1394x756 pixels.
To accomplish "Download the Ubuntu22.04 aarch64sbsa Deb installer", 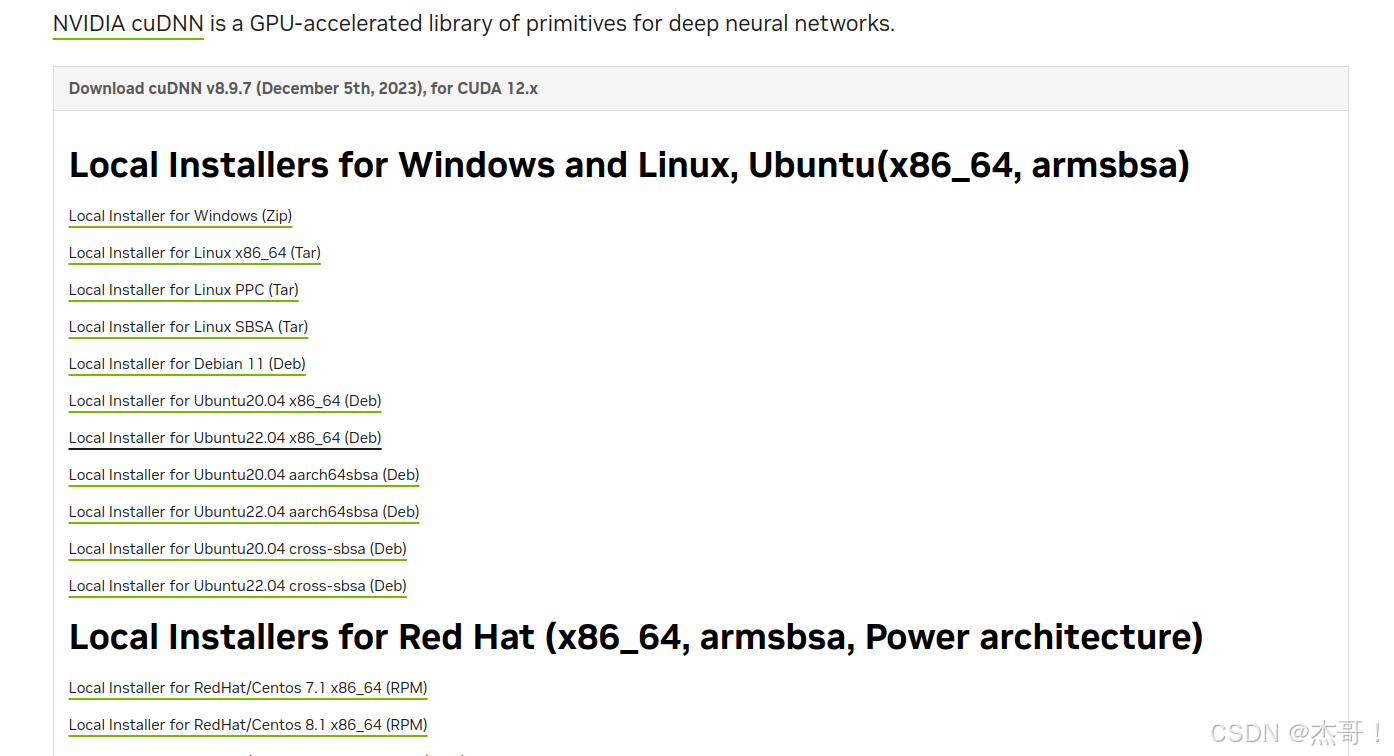I will coord(243,512).
